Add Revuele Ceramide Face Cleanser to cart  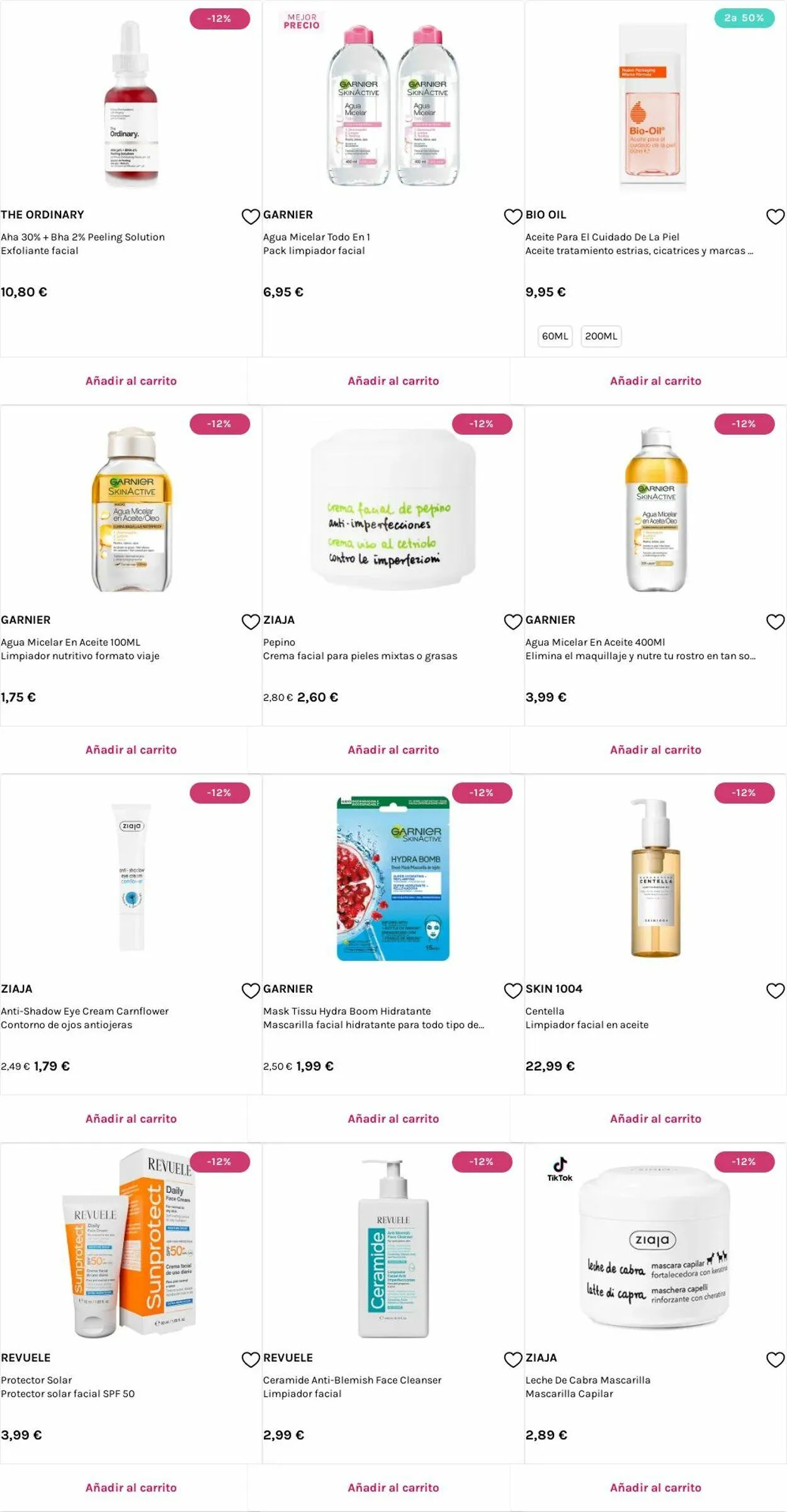pos(393,1487)
